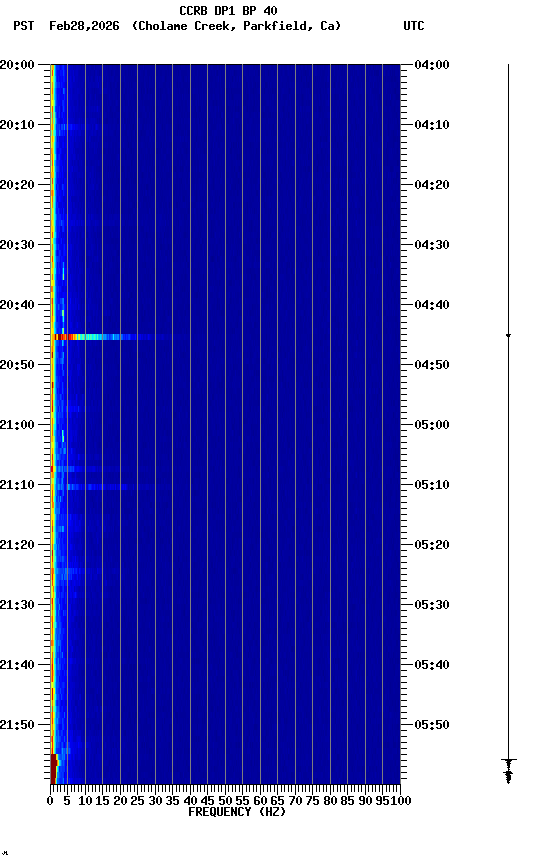Screen dimensions: 552x864
Task: Click the '04:00' UTC time label
Action: tap(432, 65)
